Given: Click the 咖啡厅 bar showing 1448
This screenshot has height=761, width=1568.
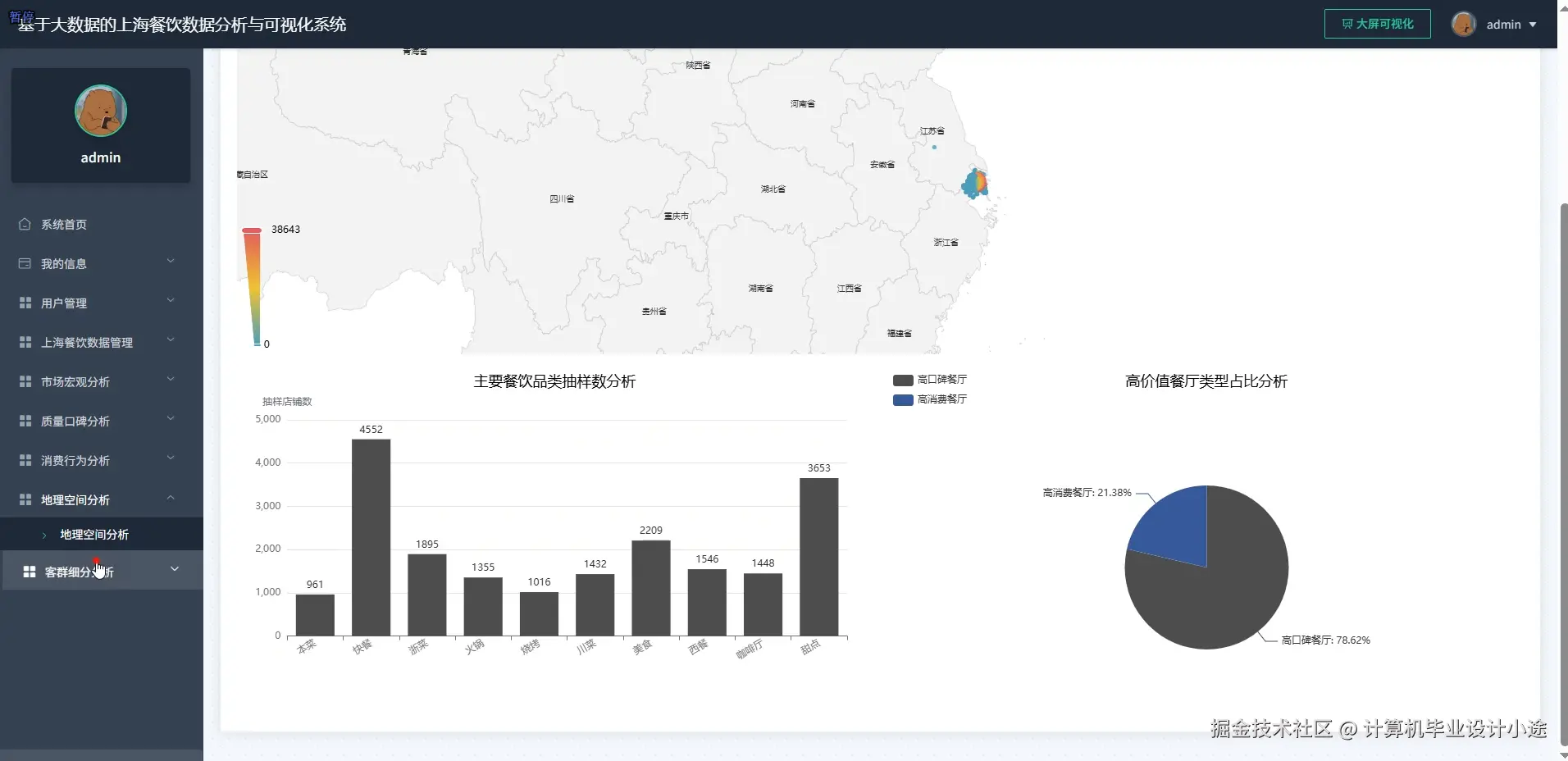Looking at the screenshot, I should (763, 604).
